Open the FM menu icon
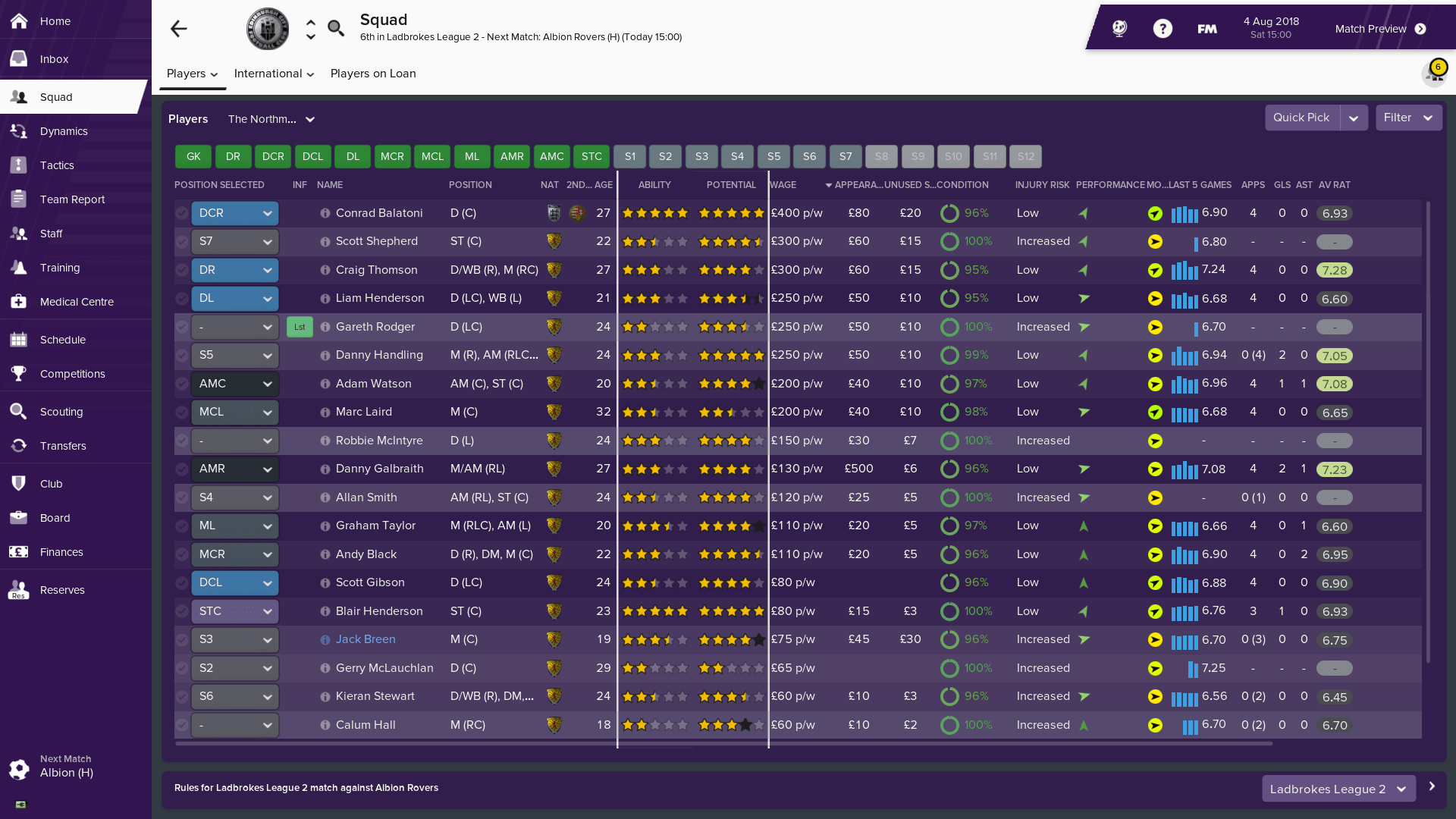This screenshot has width=1456, height=819. (x=1207, y=29)
